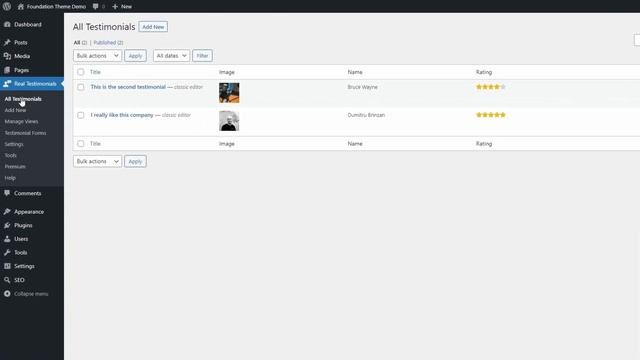The width and height of the screenshot is (640, 360).
Task: Click the four-star rating for Bruce Wayne
Action: click(491, 87)
